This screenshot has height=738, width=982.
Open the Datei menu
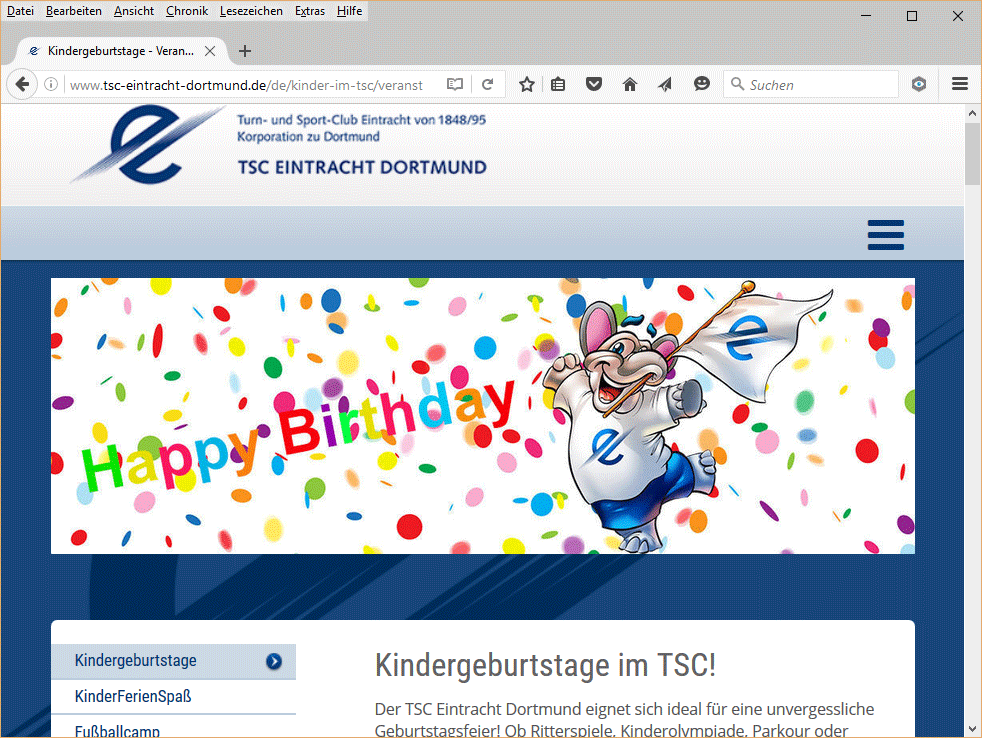click(20, 11)
